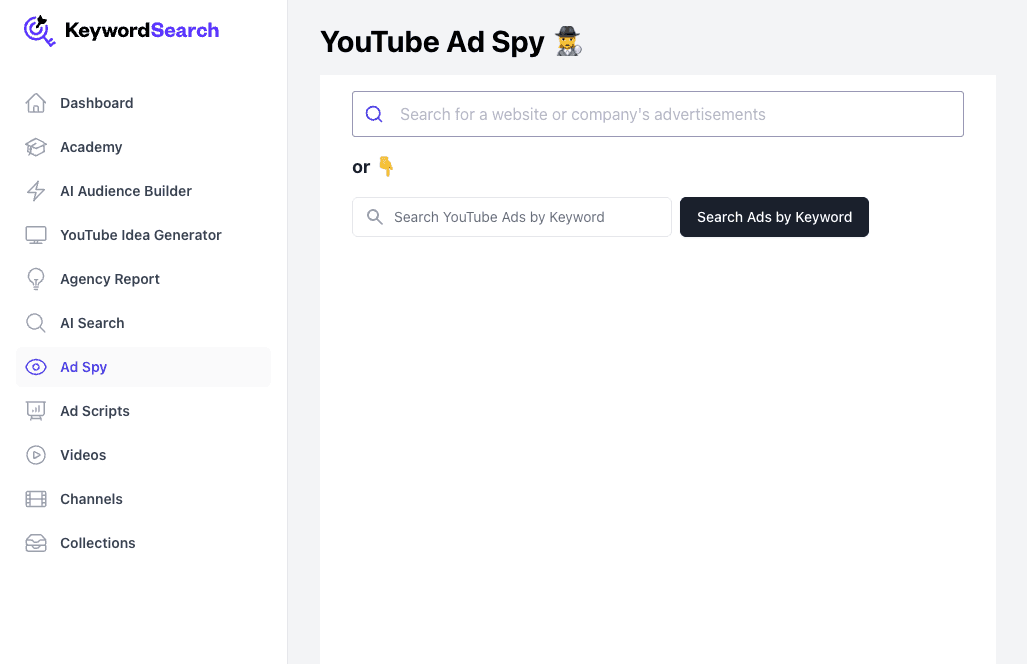Click the Channels filmstrip icon

36,499
